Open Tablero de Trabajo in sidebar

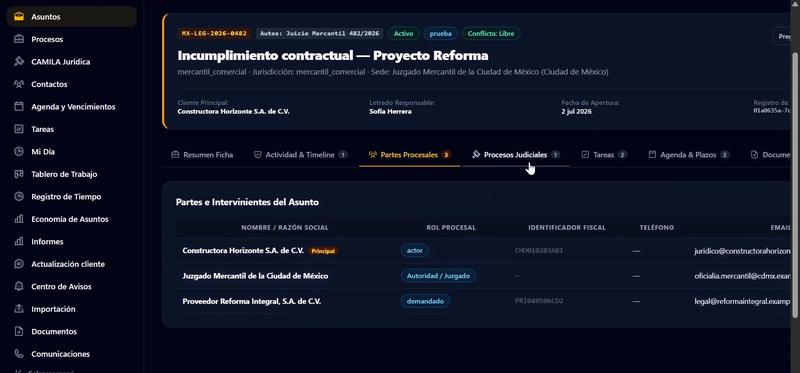(71, 173)
